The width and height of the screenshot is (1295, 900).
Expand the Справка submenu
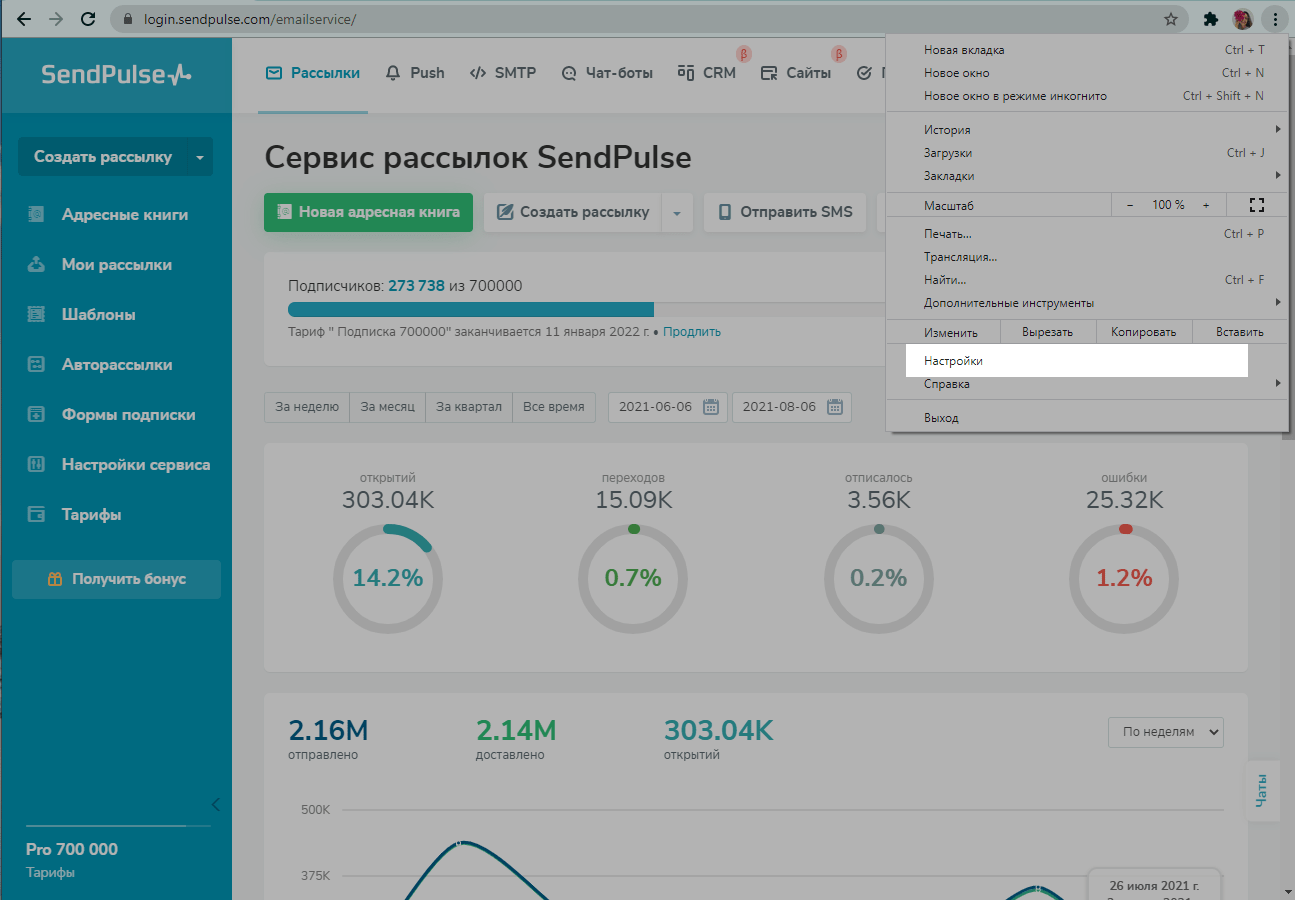(1086, 384)
